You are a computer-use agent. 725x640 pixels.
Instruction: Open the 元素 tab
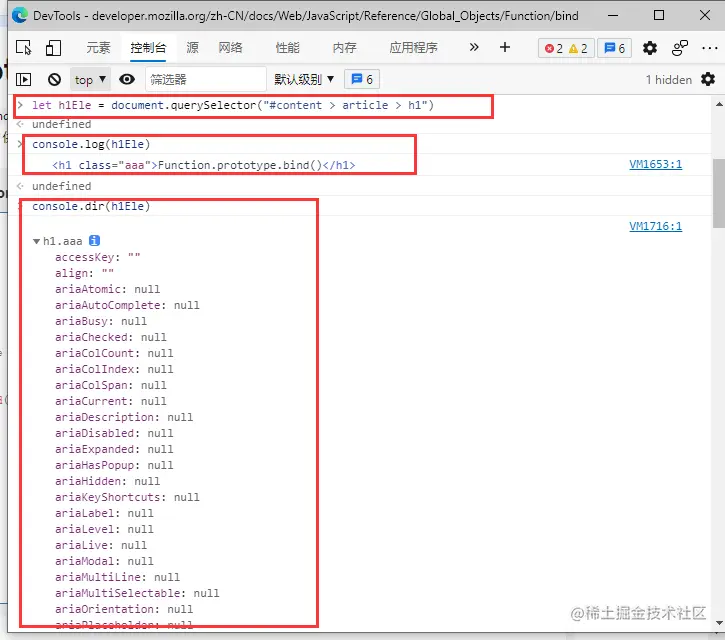(98, 48)
